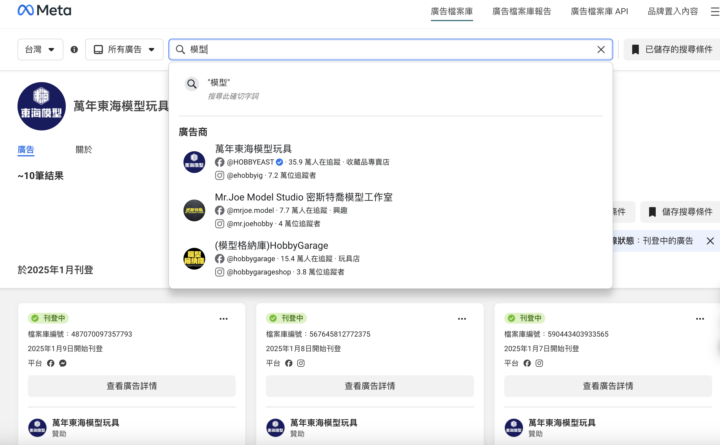Open 廣告檔案庫 API tab
Viewport: 720px width, 445px height.
click(x=599, y=11)
